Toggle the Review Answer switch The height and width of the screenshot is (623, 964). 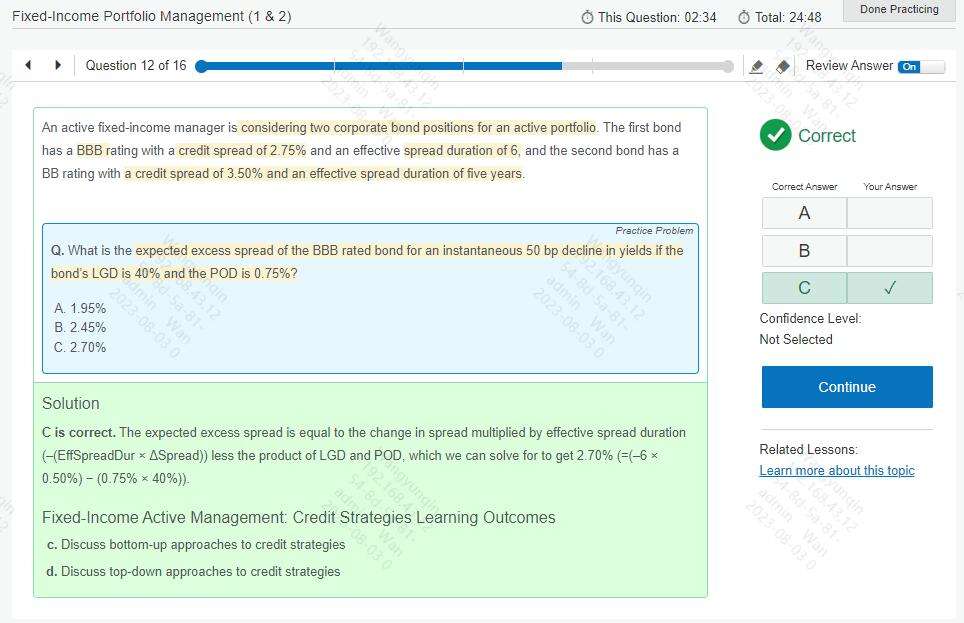tap(920, 66)
